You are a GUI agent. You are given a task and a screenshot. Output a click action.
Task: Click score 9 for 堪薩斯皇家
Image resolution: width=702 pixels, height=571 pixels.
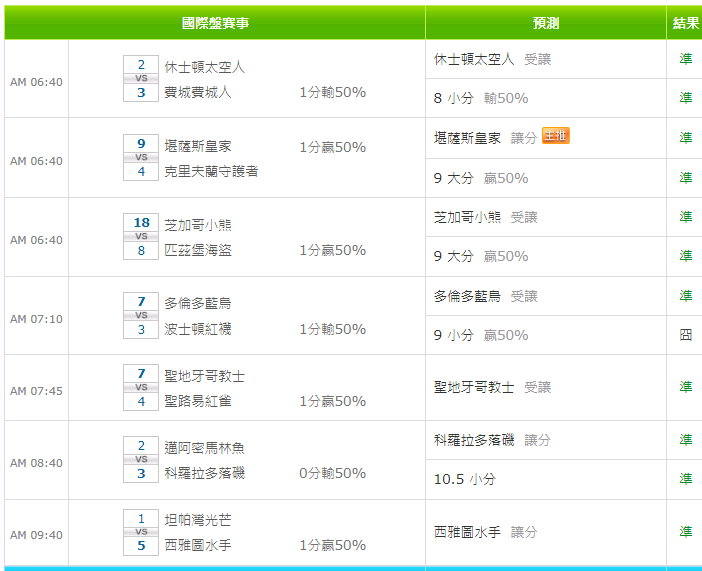(141, 143)
